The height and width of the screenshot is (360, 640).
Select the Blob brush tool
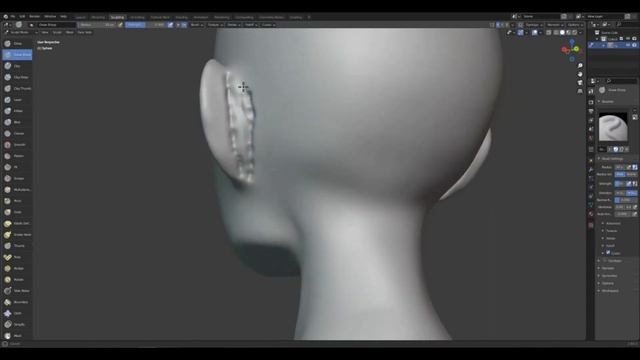[x=17, y=122]
